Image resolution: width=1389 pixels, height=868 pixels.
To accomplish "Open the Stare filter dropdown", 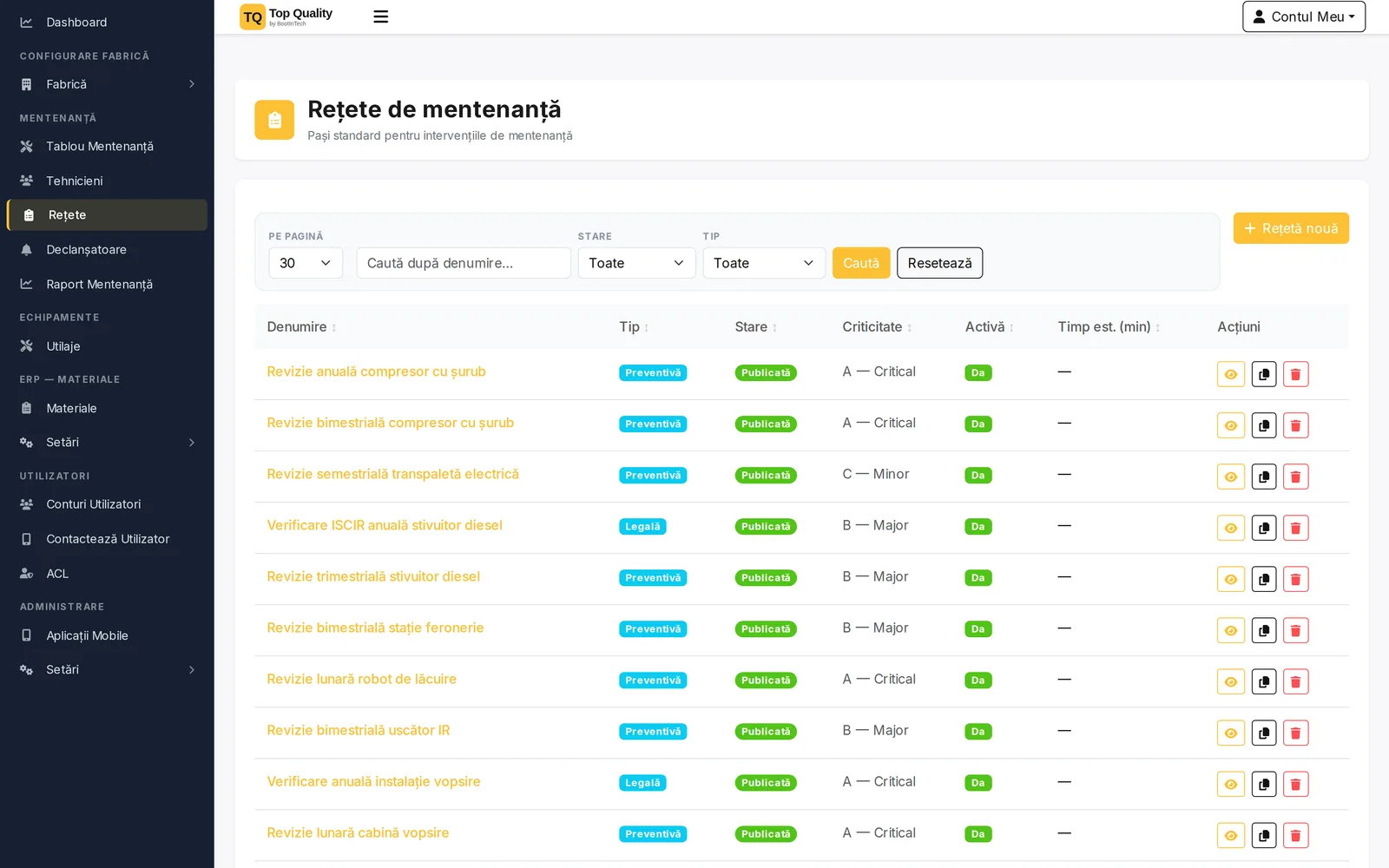I will 636,263.
